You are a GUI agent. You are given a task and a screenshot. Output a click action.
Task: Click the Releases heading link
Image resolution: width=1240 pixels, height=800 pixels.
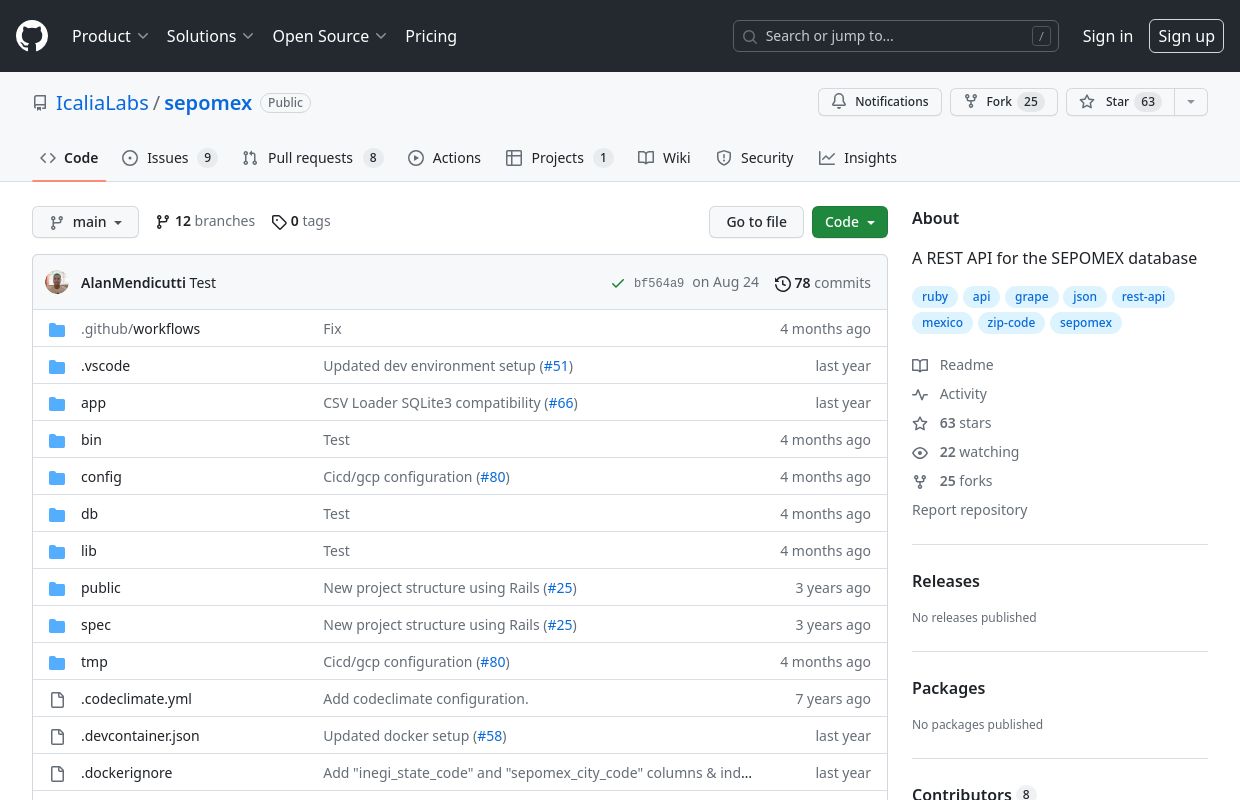(945, 581)
